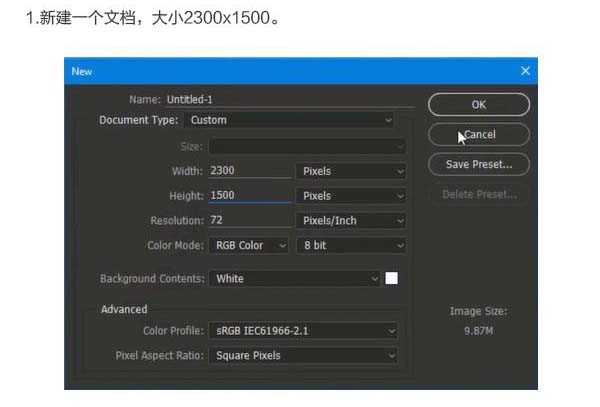Click the Height field showing 1500
This screenshot has width=600, height=407.
point(249,196)
